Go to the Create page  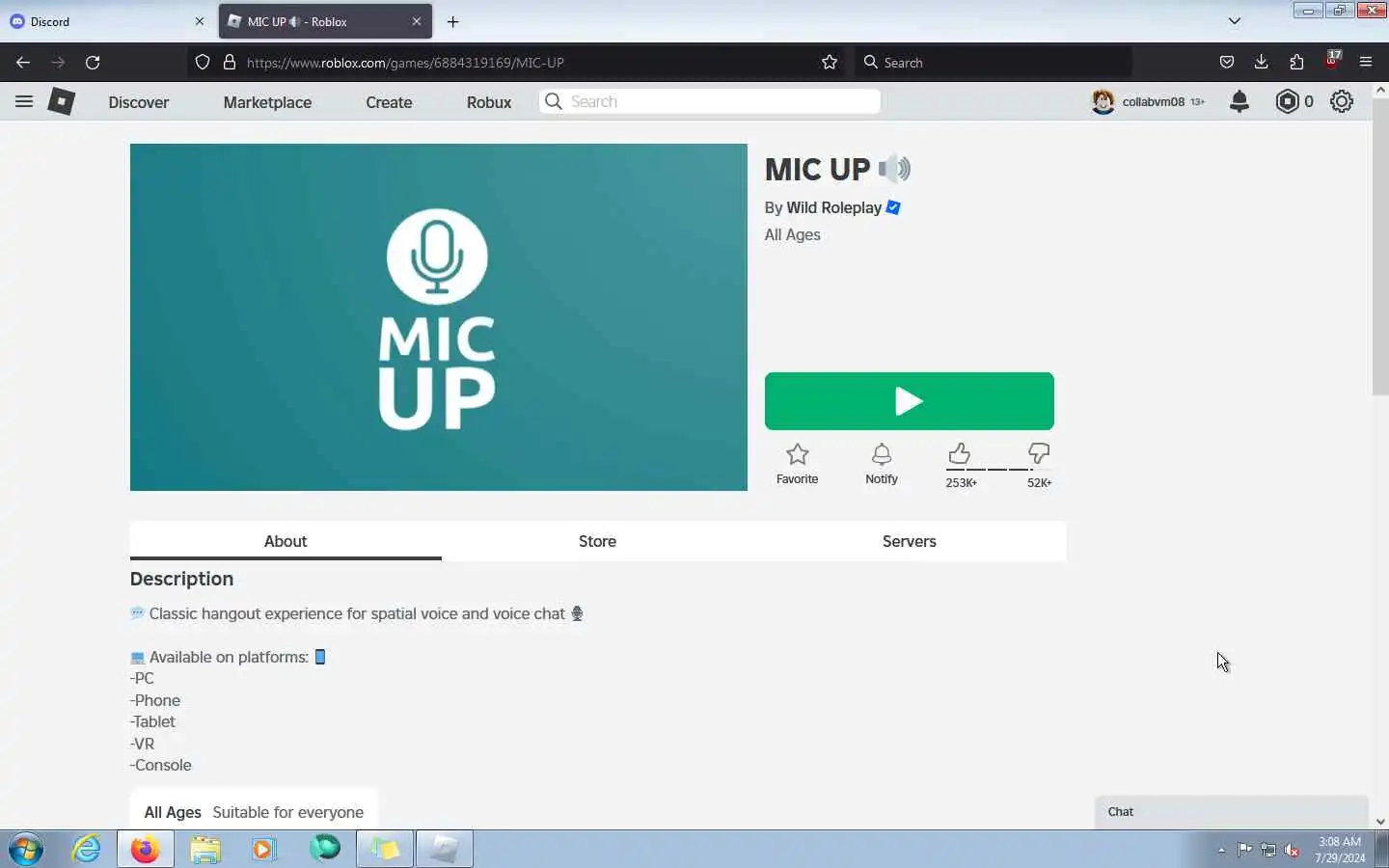coord(389,102)
